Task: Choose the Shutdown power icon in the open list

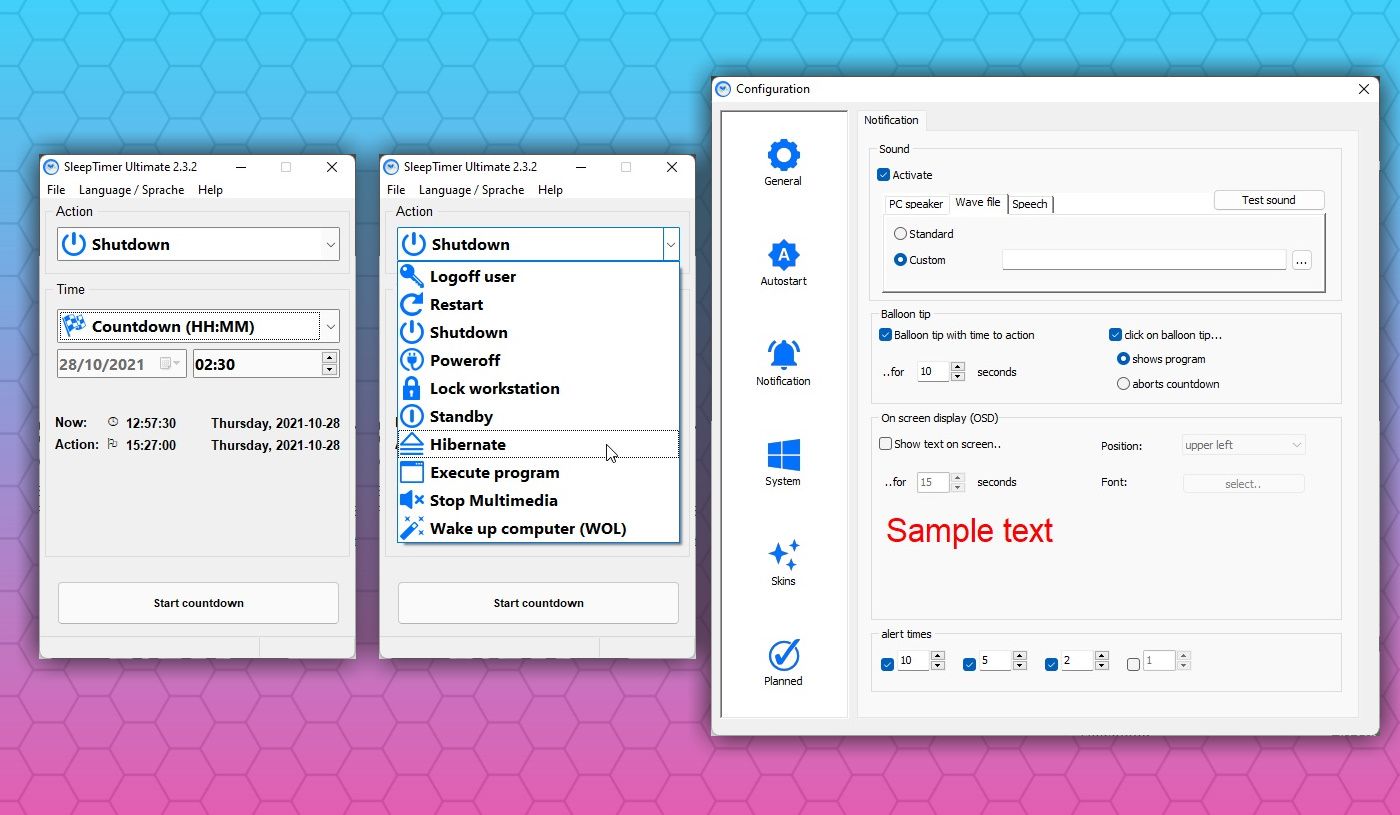Action: [x=411, y=332]
